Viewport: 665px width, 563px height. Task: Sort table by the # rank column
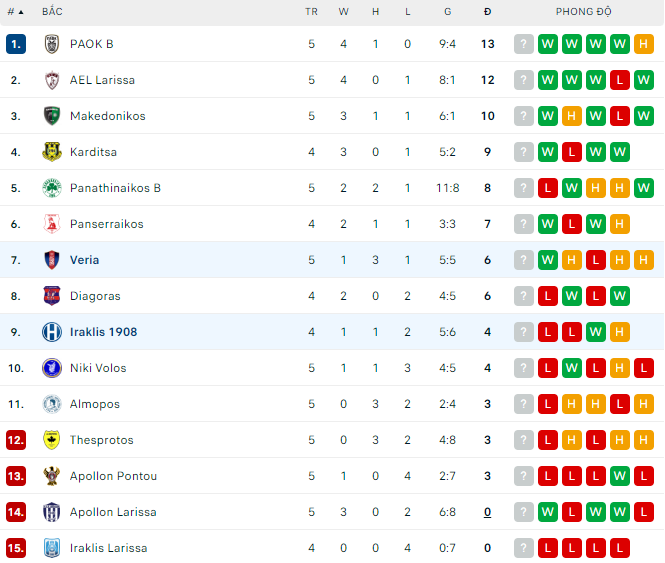click(15, 12)
